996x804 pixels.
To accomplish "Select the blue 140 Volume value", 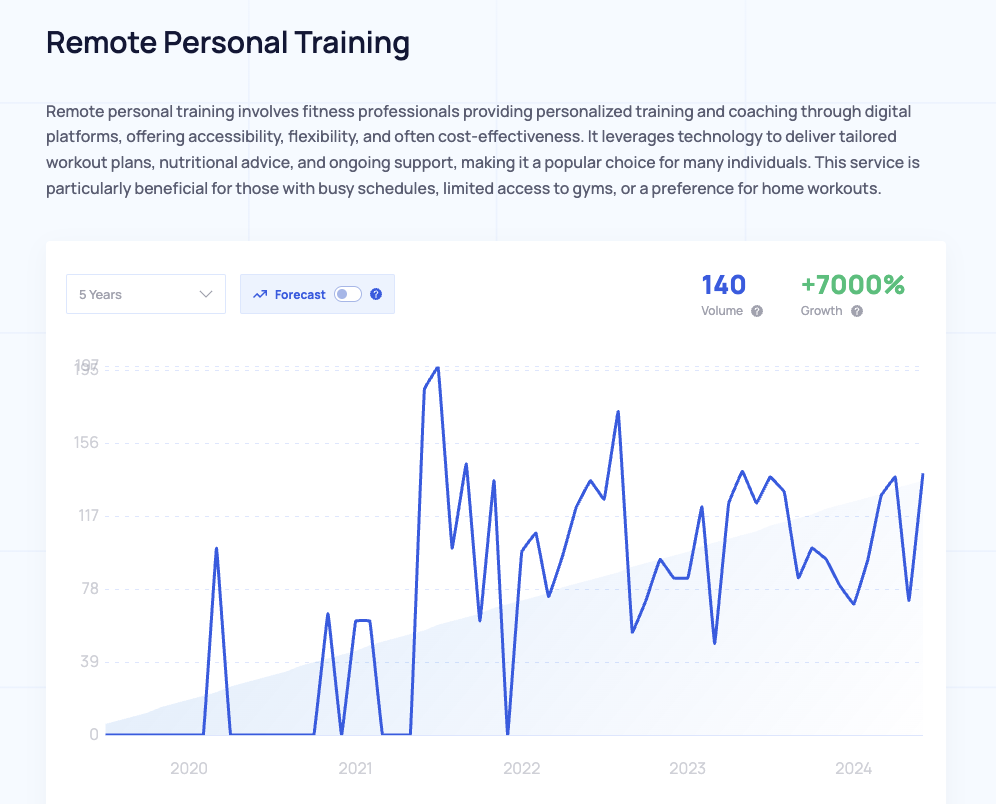I will click(722, 285).
